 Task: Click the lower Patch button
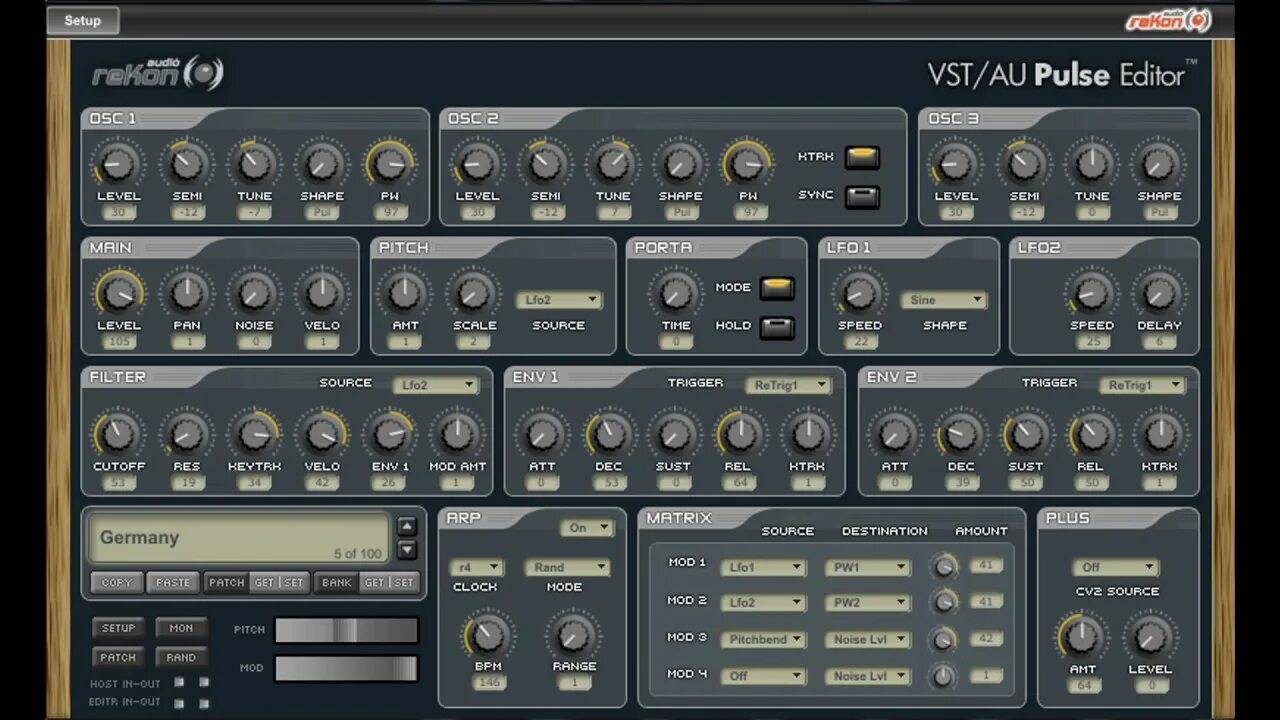coord(118,657)
